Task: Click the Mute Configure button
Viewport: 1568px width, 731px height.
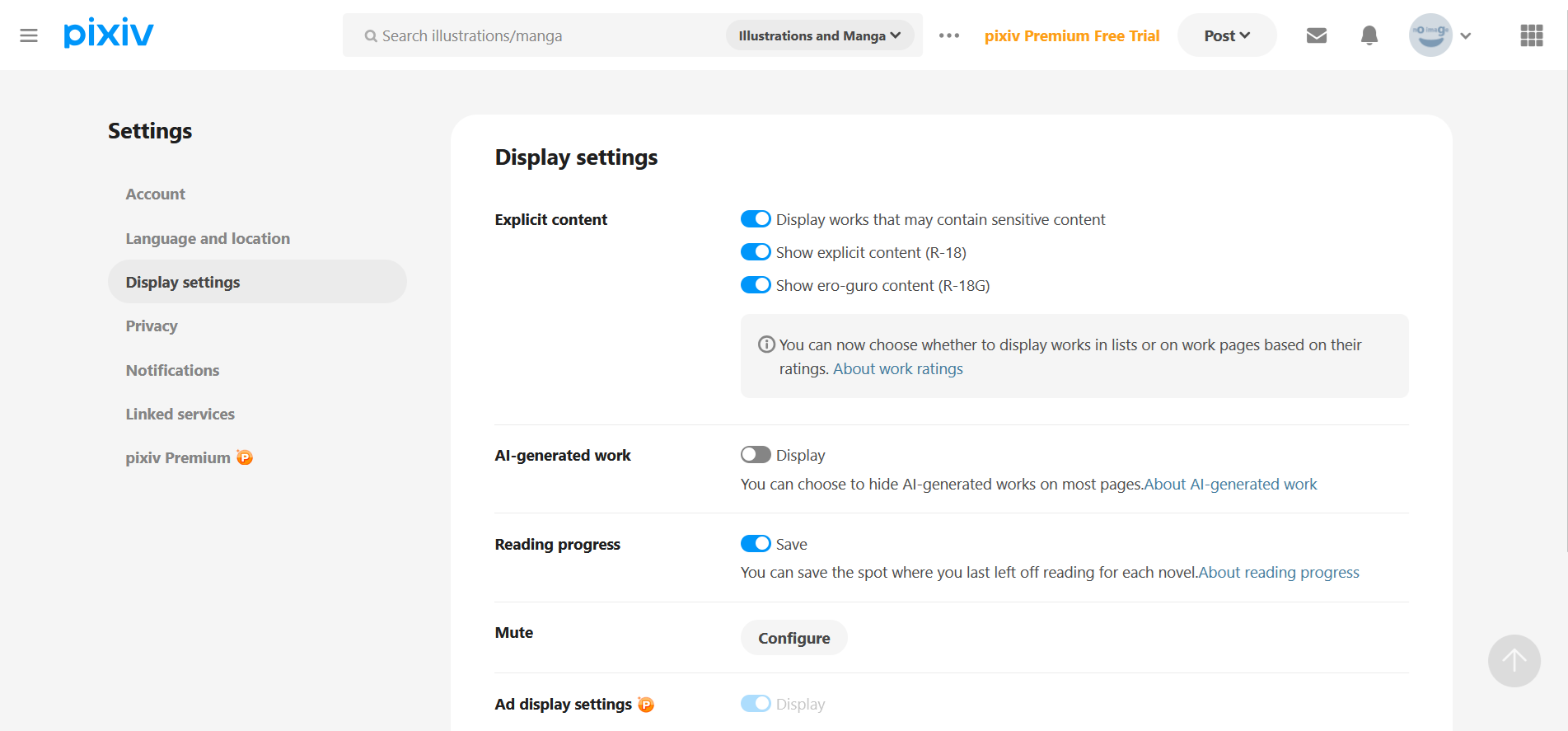Action: (794, 638)
